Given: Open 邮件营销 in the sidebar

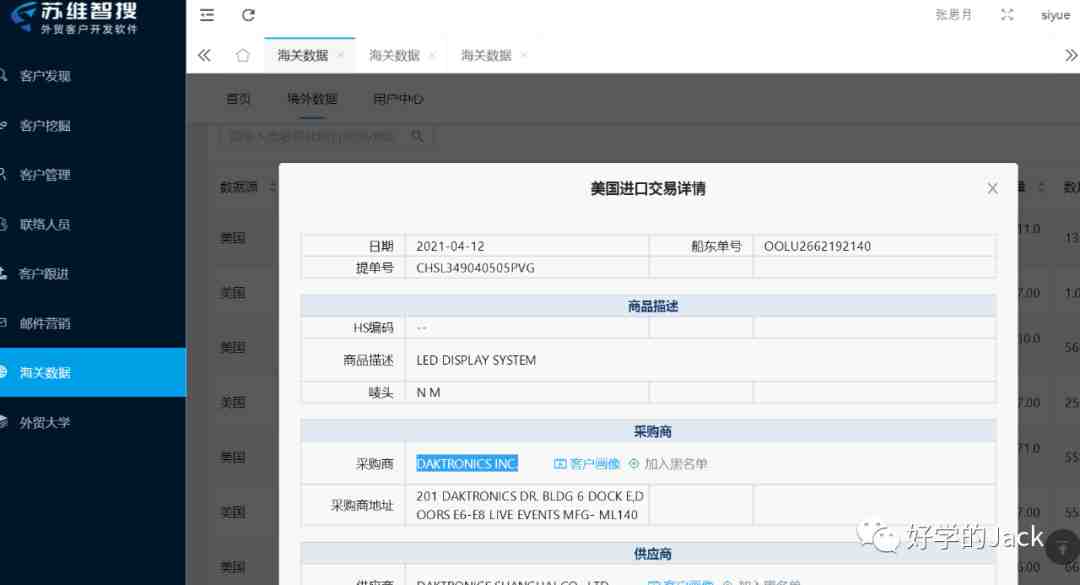Looking at the screenshot, I should click(x=45, y=324).
